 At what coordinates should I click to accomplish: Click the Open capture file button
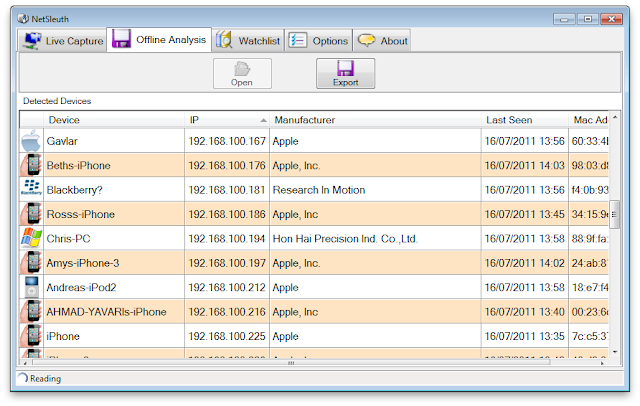pos(242,73)
